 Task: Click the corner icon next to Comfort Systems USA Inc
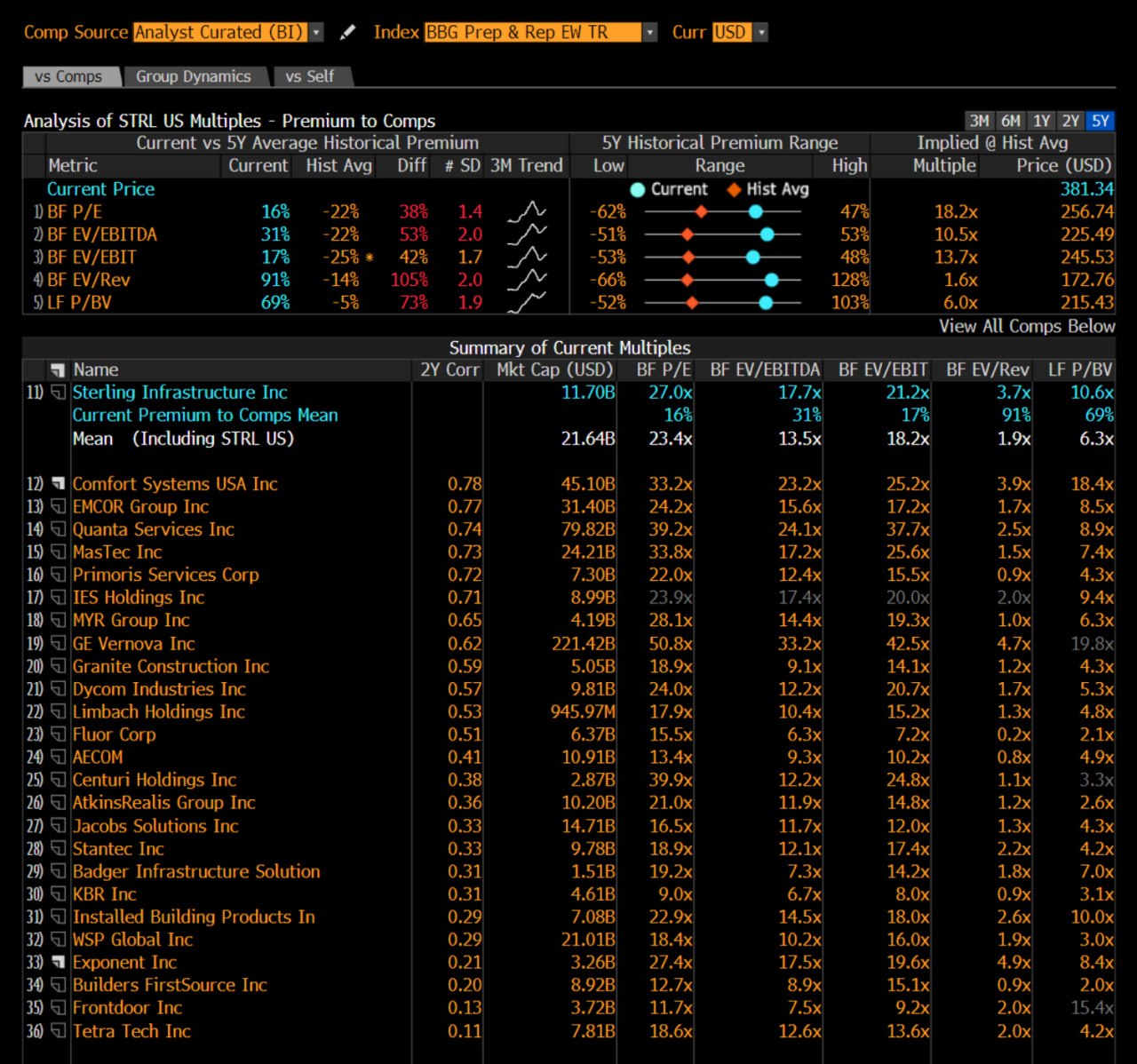(x=59, y=482)
